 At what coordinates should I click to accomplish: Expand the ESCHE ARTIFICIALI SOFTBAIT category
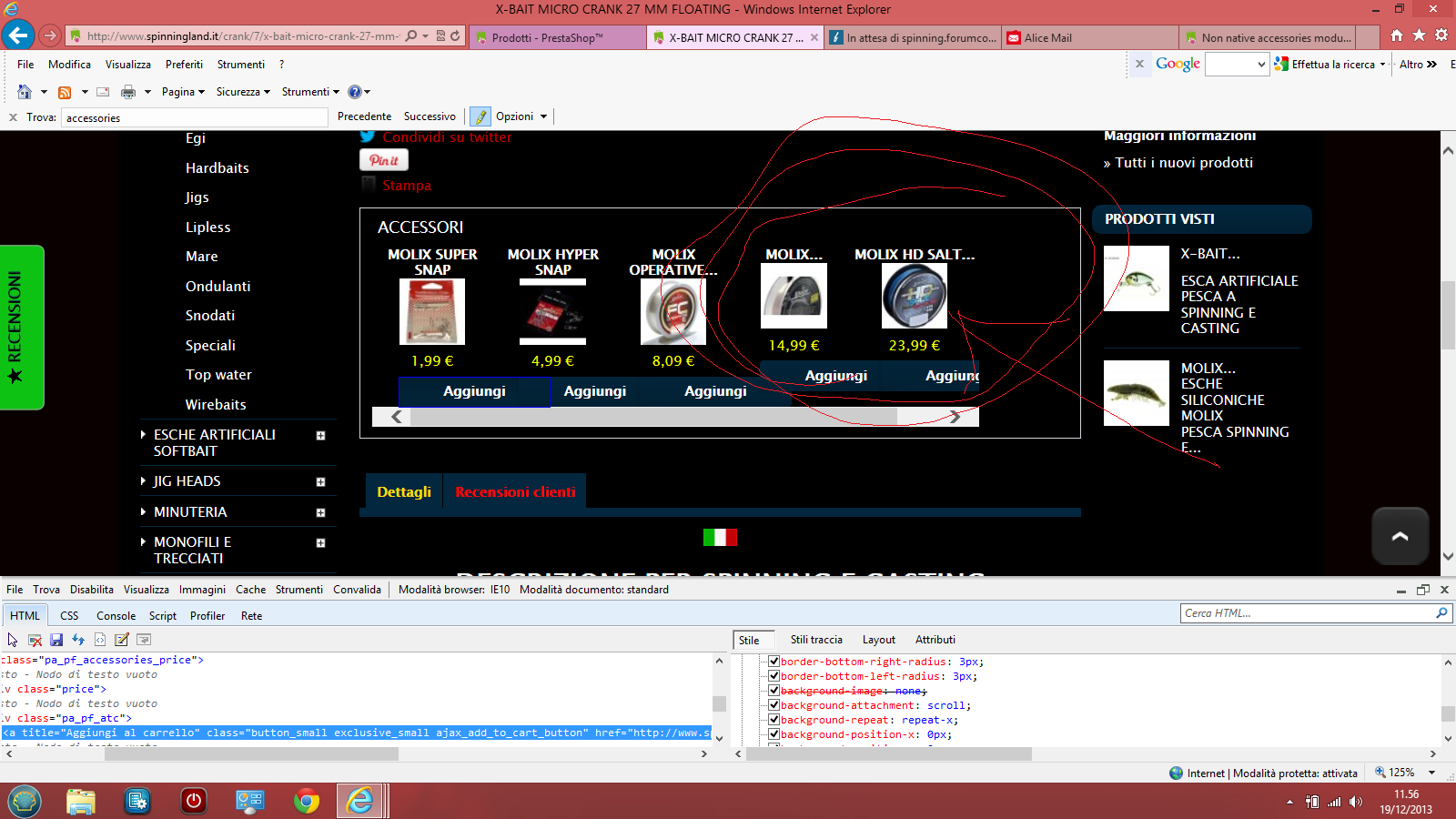point(320,436)
